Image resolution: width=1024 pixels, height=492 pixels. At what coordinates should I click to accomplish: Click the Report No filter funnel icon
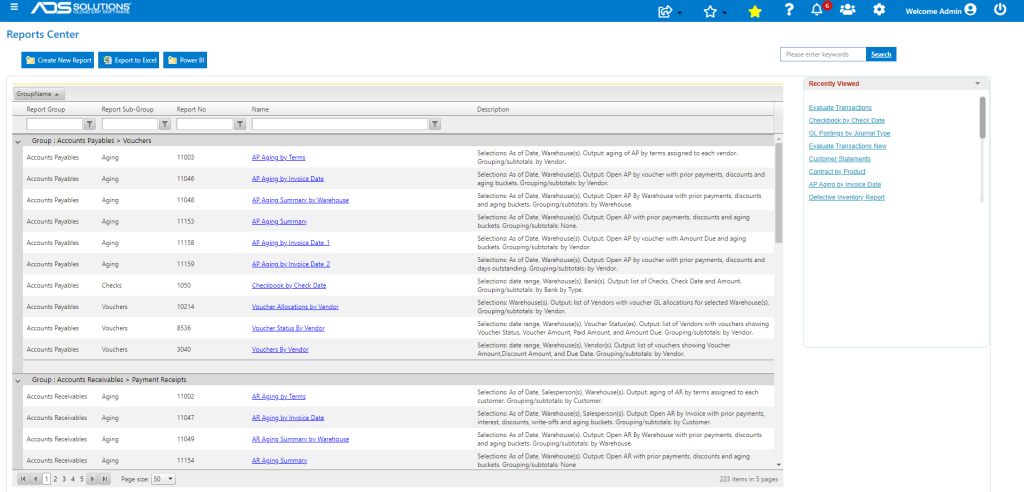[240, 124]
